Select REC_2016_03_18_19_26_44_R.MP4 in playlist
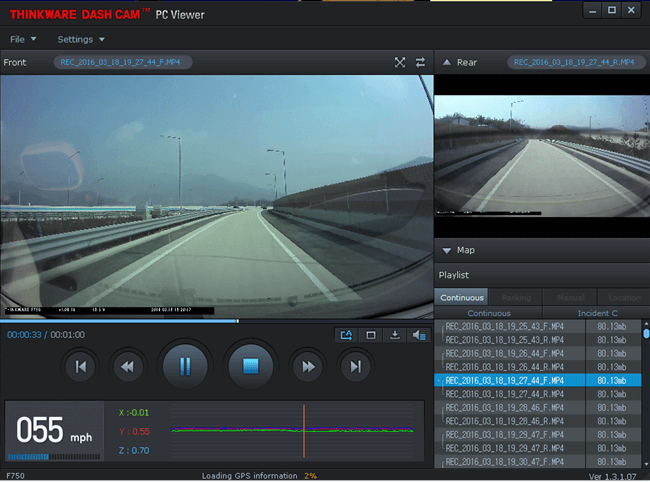Viewport: 650px width, 482px height. [x=537, y=367]
